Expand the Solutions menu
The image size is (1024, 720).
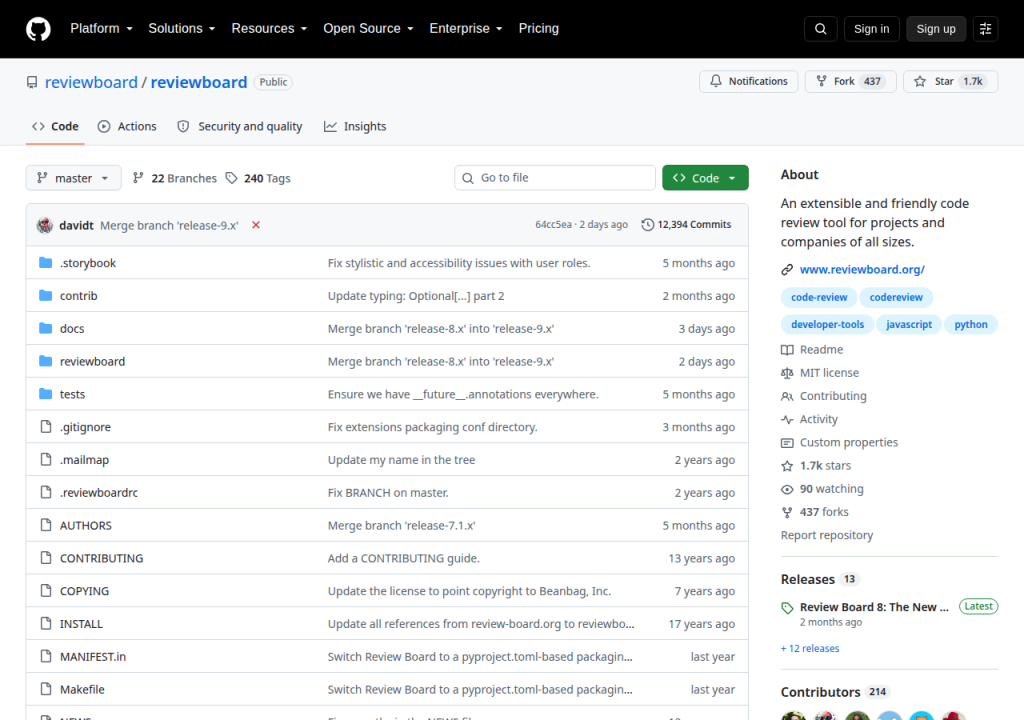(182, 29)
